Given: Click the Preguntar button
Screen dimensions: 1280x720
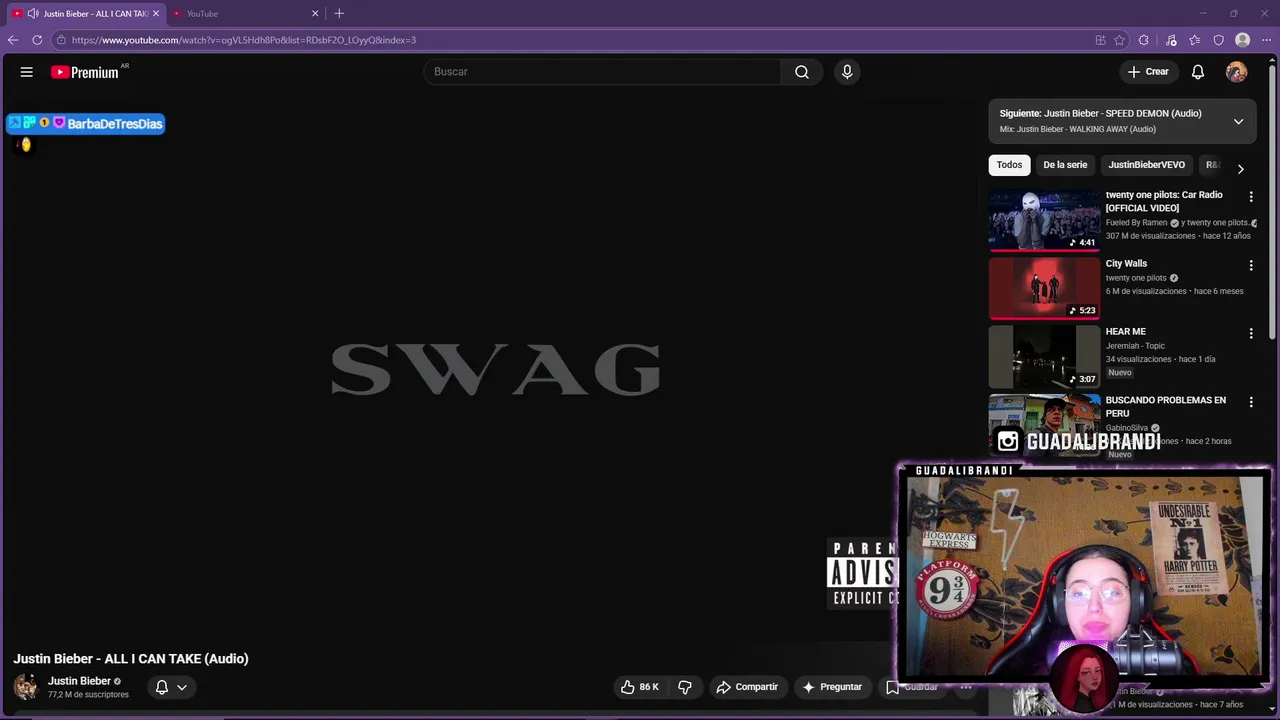Looking at the screenshot, I should (831, 687).
